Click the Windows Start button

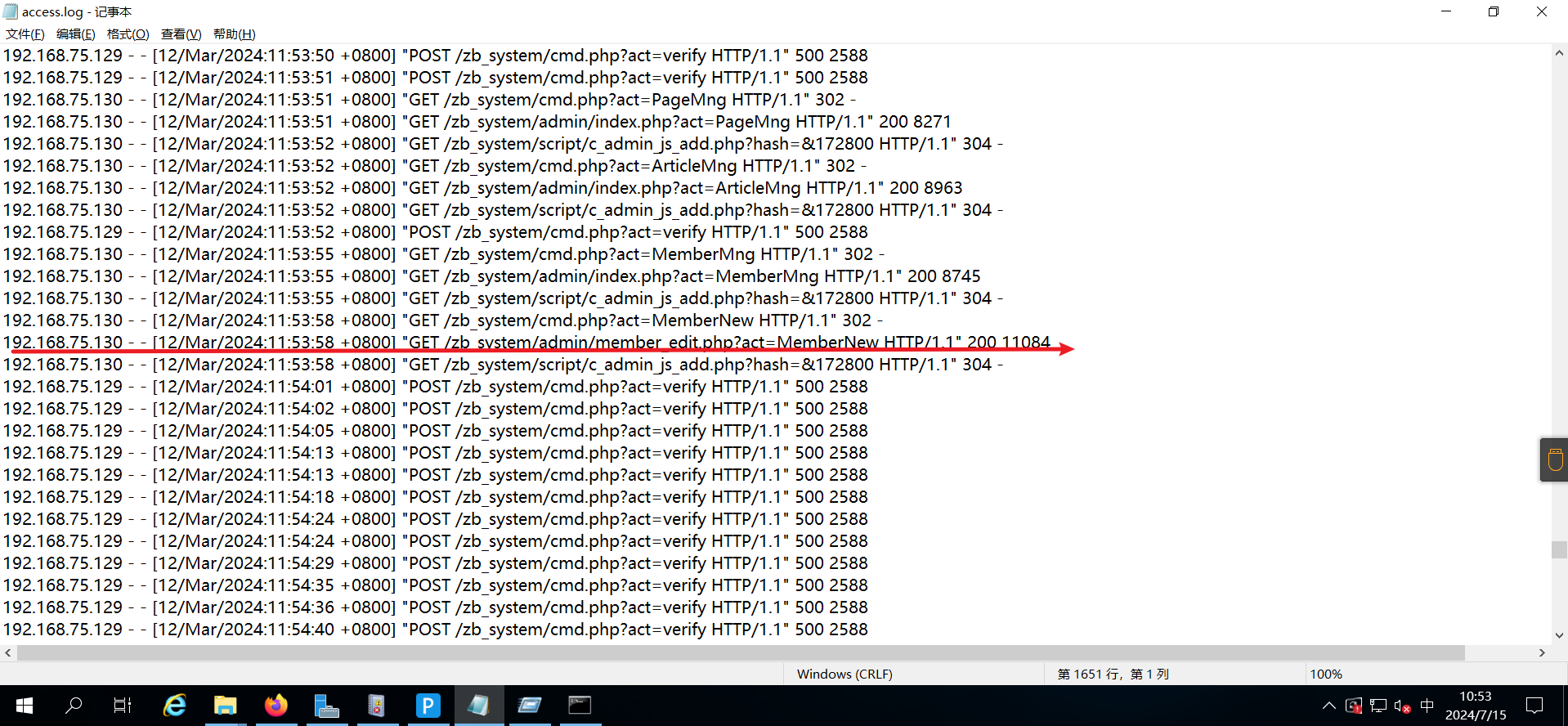pyautogui.click(x=24, y=705)
